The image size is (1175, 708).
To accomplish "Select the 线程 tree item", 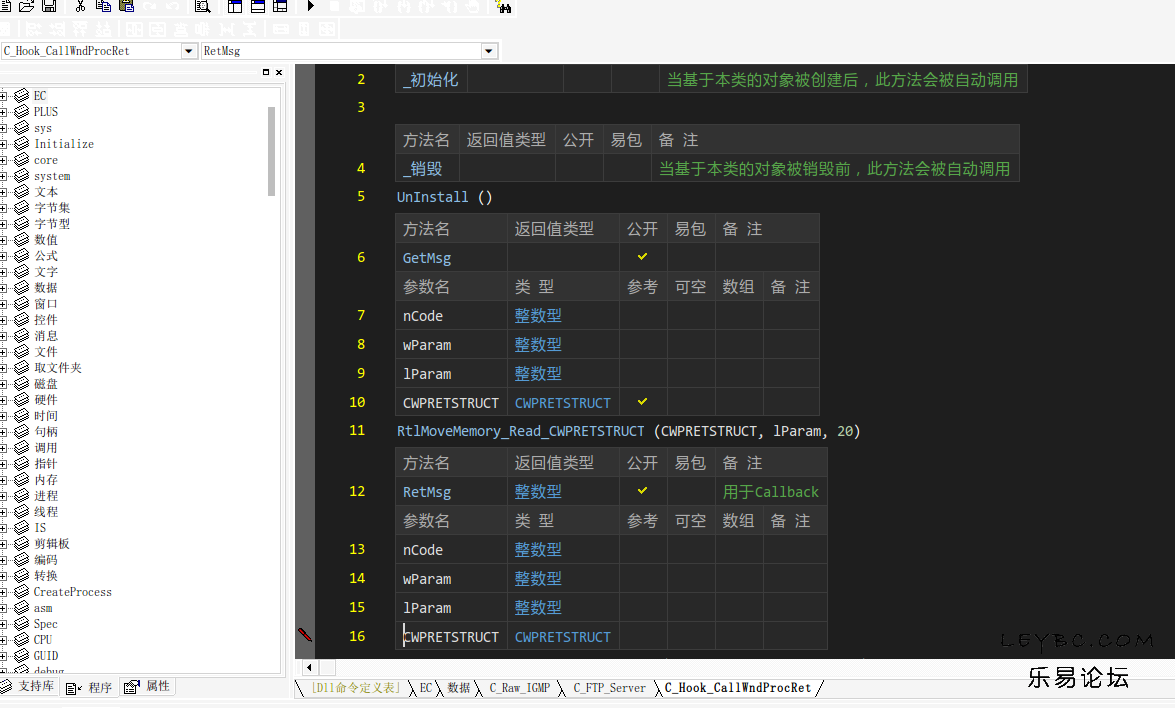I will click(46, 511).
